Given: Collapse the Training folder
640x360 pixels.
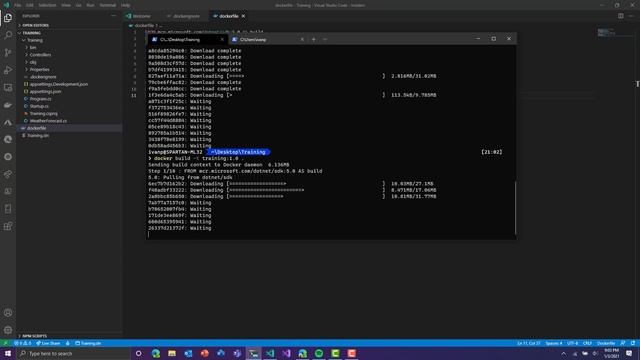Looking at the screenshot, I should click(x=69, y=40).
